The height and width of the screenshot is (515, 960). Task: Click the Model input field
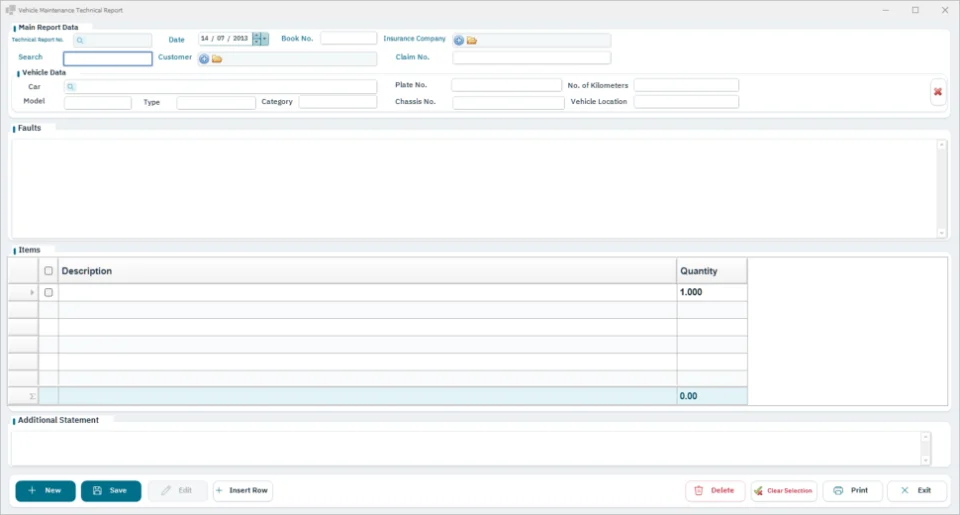coord(98,102)
